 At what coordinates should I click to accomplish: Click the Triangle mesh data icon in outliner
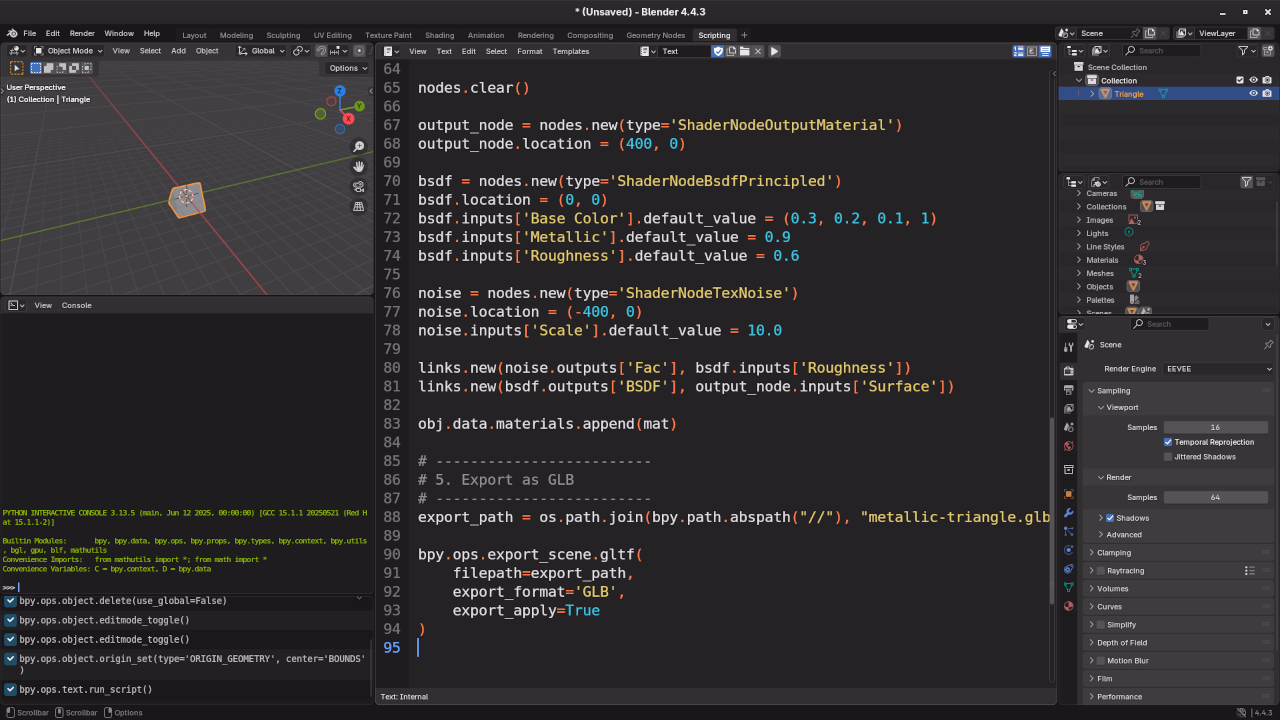coord(1163,94)
